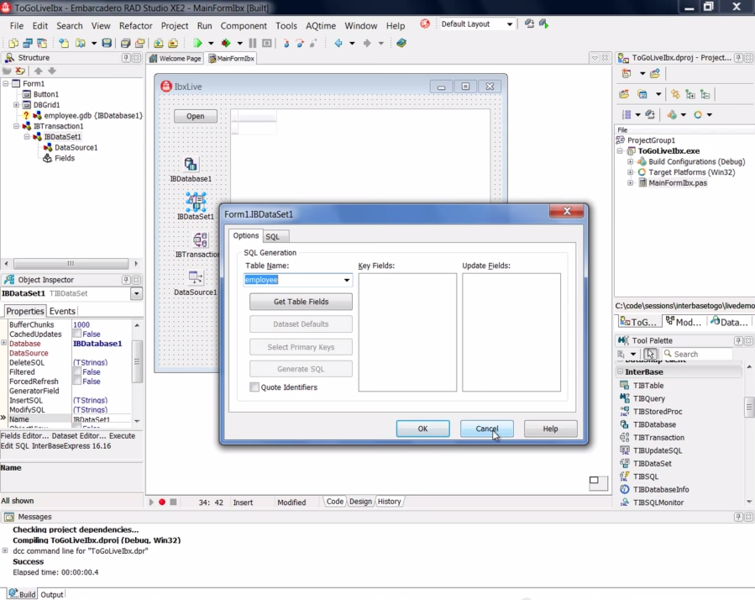Click the TIBUpdateSQL palette icon
Screen dimensions: 755x600
click(x=625, y=450)
